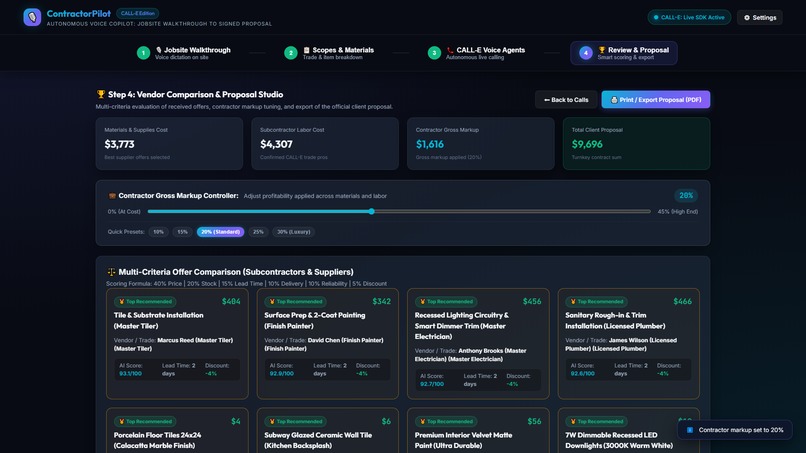Open Settings via the gear button

click(760, 17)
